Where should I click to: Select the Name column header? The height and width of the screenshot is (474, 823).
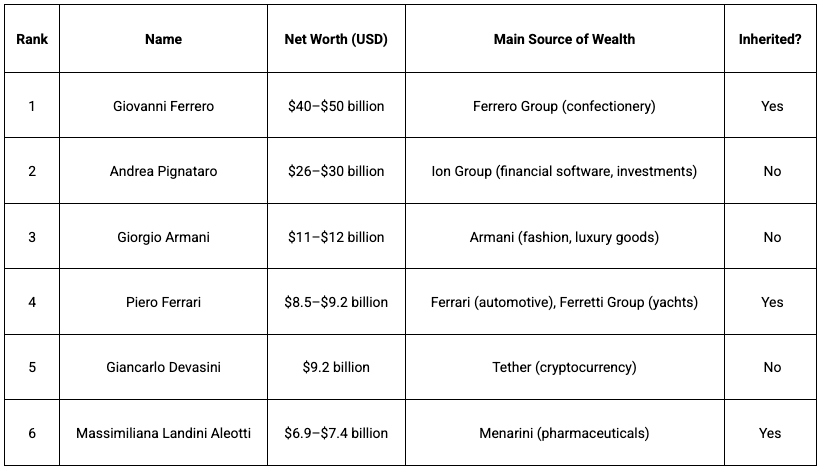163,40
